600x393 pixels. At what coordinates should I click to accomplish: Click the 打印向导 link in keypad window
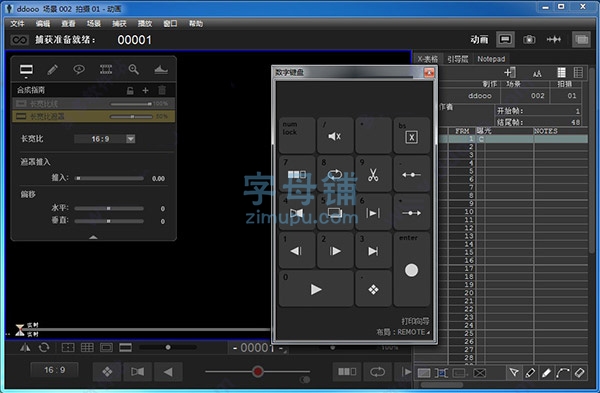pos(415,321)
